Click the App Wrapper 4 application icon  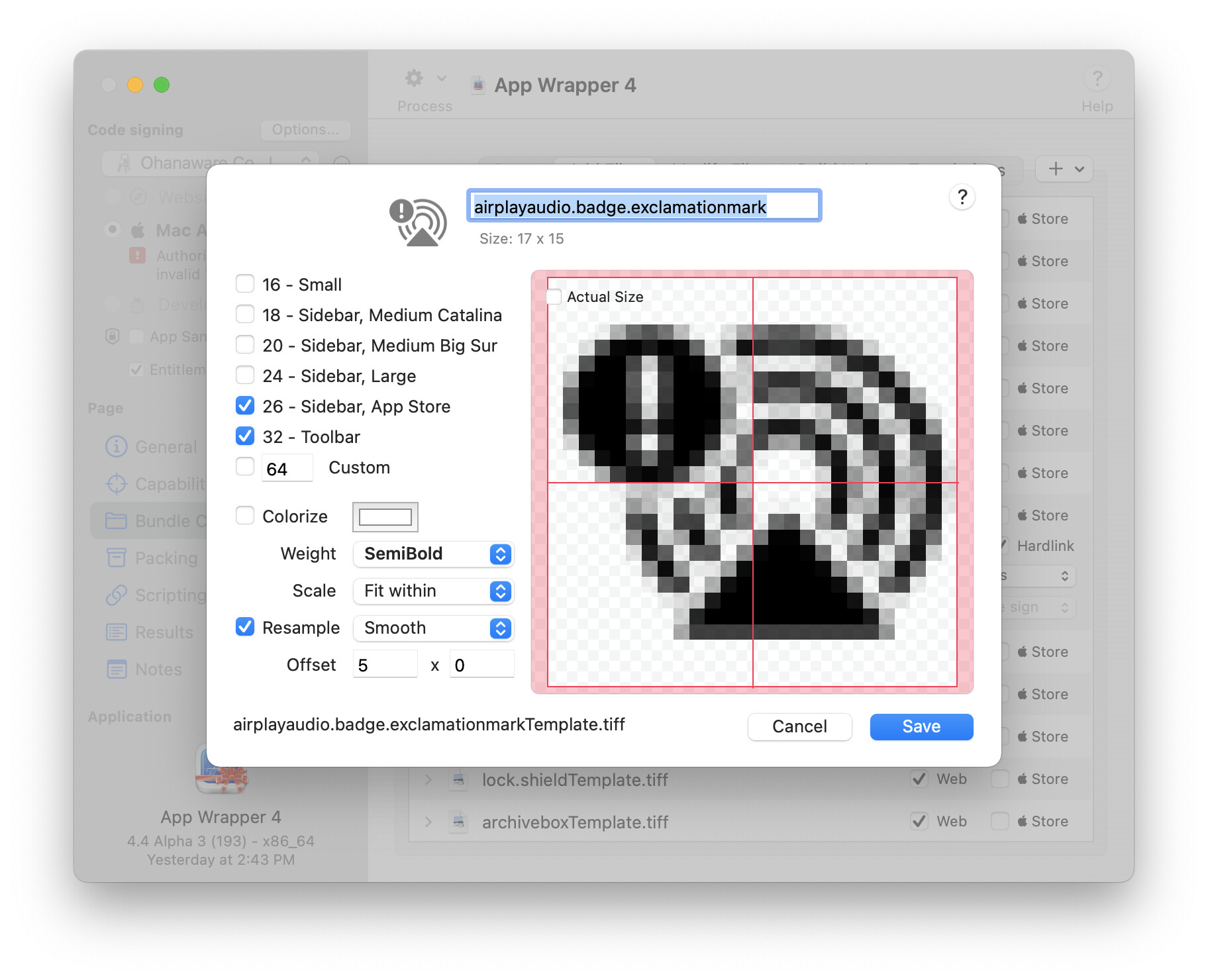click(221, 768)
